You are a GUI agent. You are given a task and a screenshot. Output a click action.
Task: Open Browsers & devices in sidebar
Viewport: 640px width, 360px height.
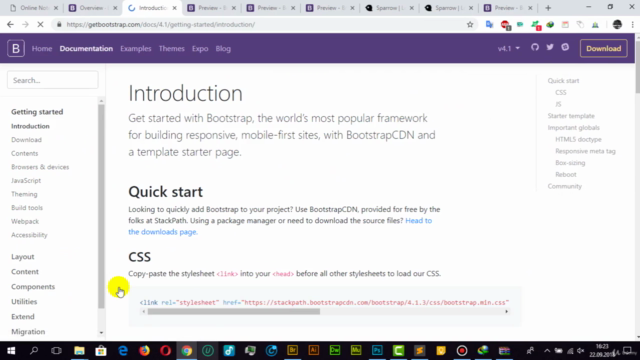(40, 167)
